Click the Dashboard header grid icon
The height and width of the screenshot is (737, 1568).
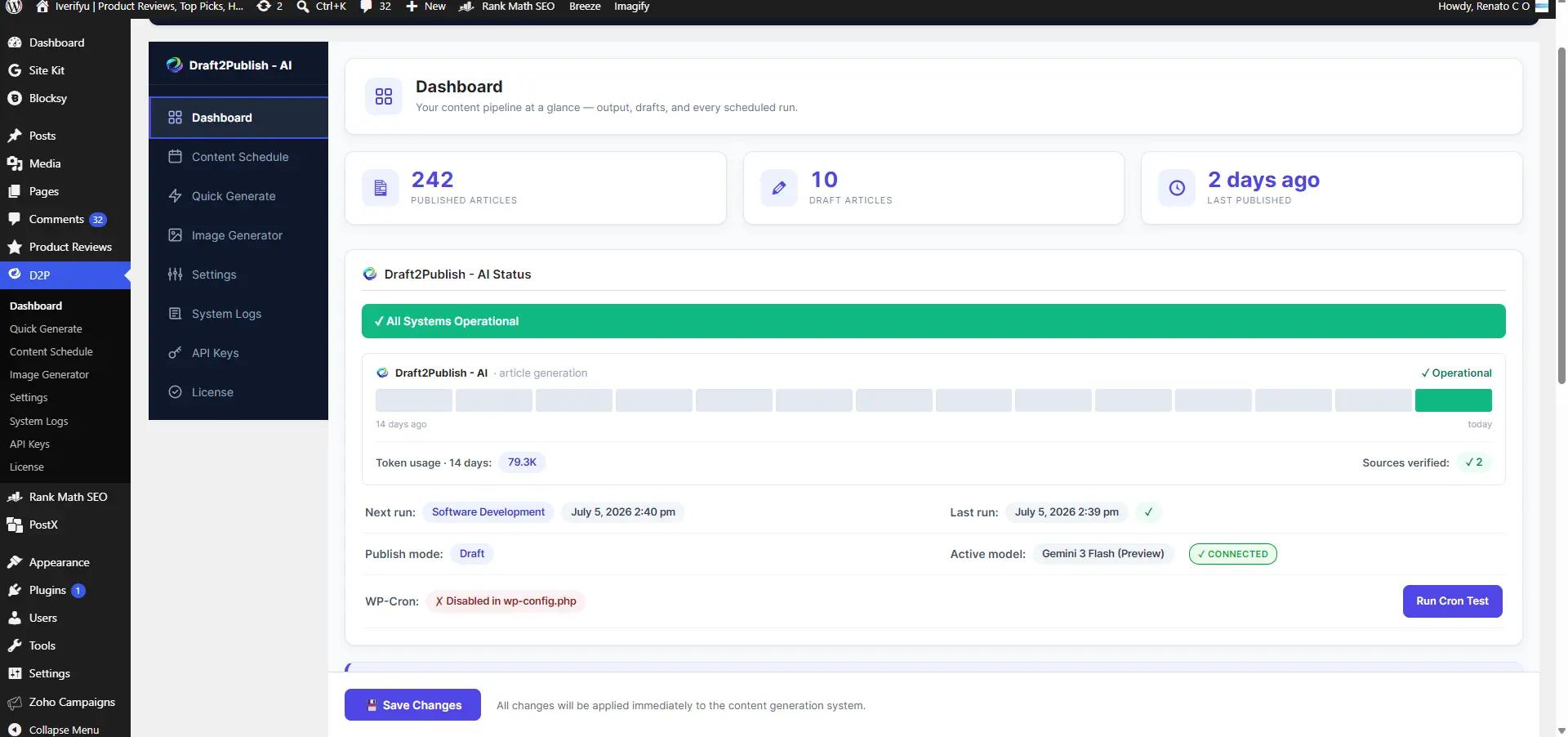[384, 96]
